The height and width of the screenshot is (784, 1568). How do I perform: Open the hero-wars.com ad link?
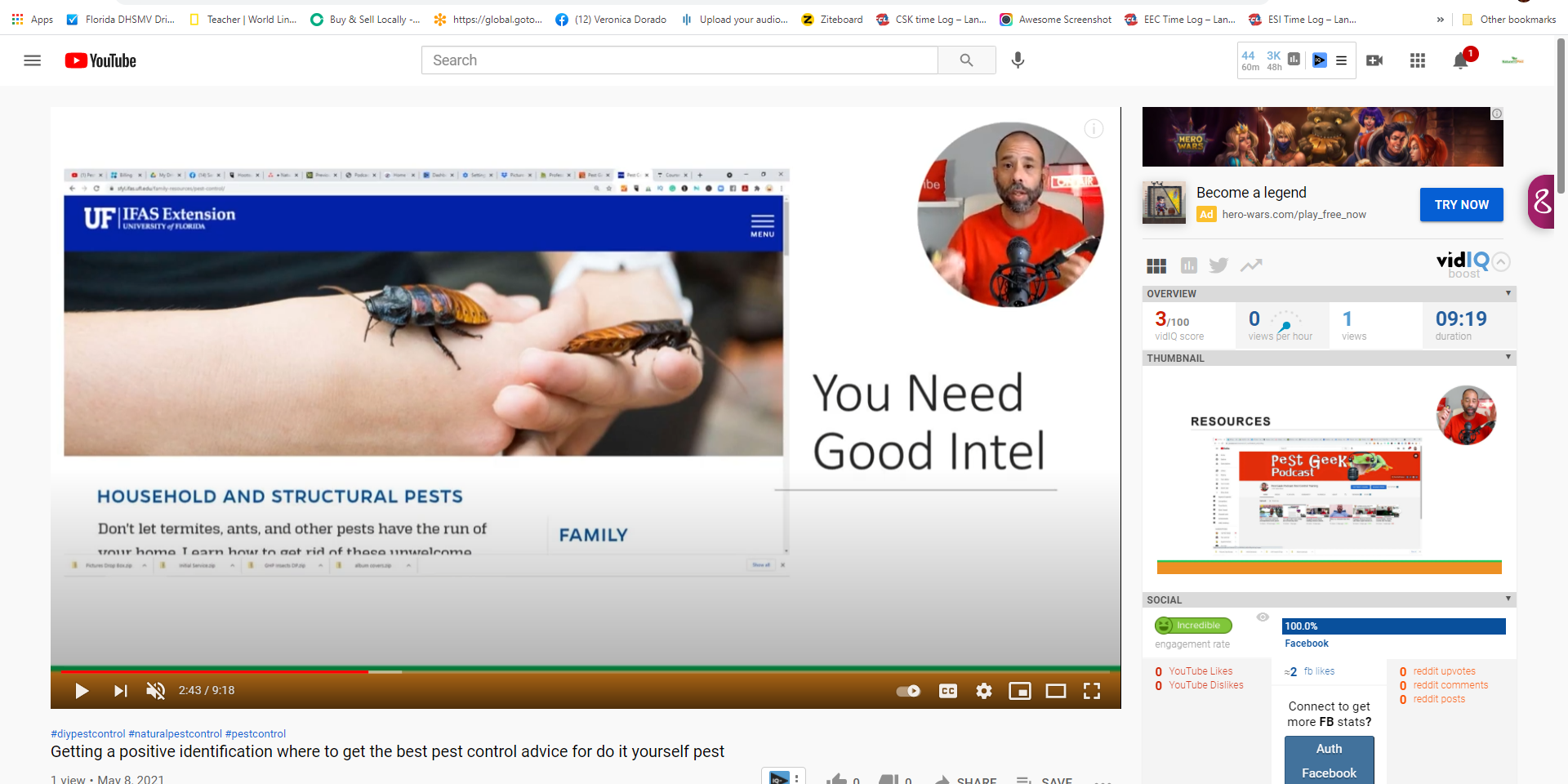coord(1294,215)
